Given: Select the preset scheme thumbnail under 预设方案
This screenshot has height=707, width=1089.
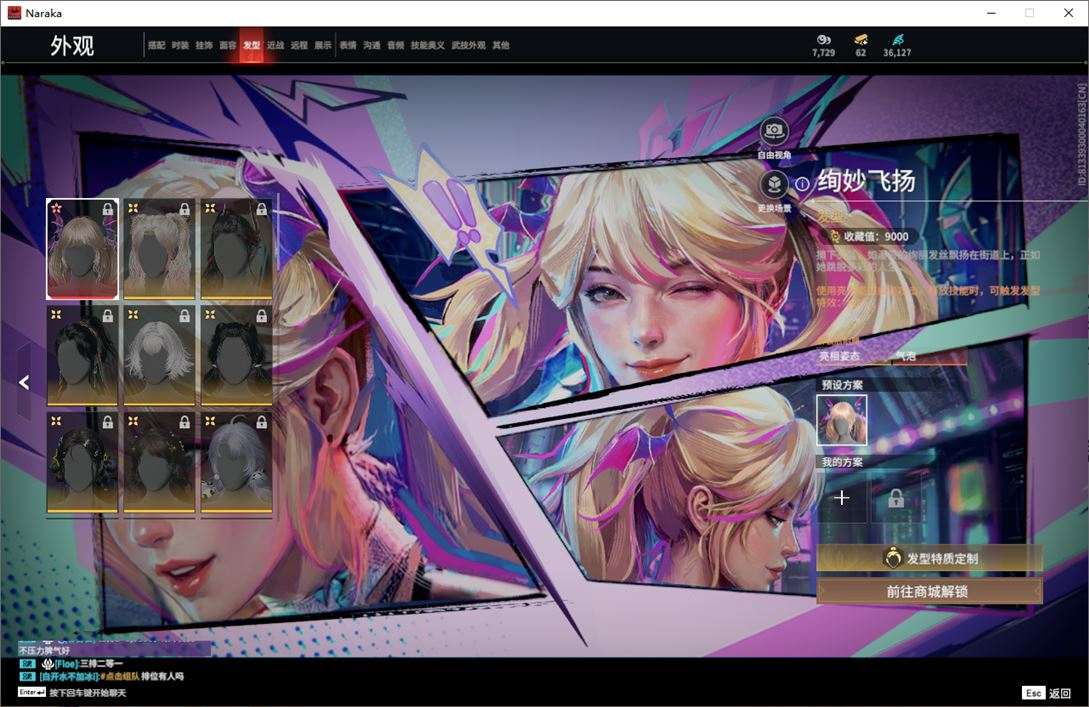Looking at the screenshot, I should pyautogui.click(x=842, y=420).
